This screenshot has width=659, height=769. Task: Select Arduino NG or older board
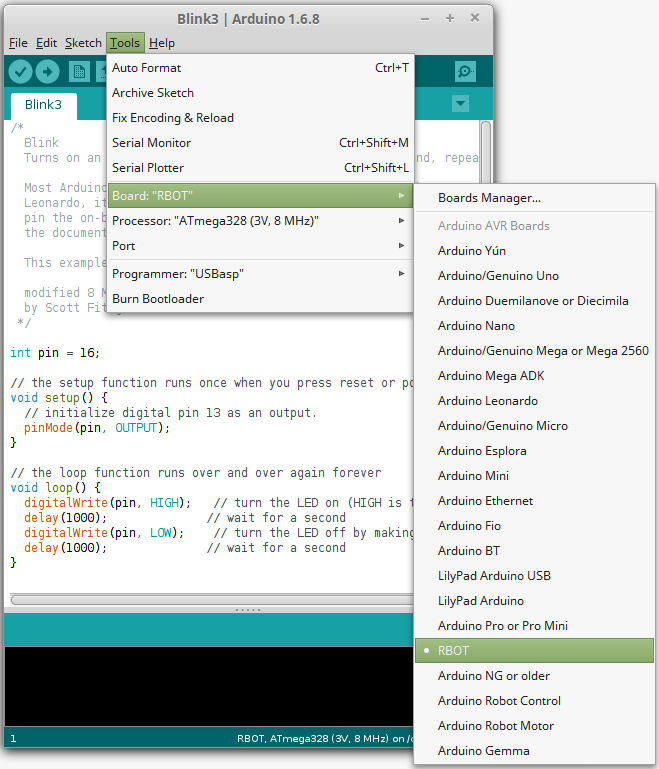pyautogui.click(x=534, y=676)
